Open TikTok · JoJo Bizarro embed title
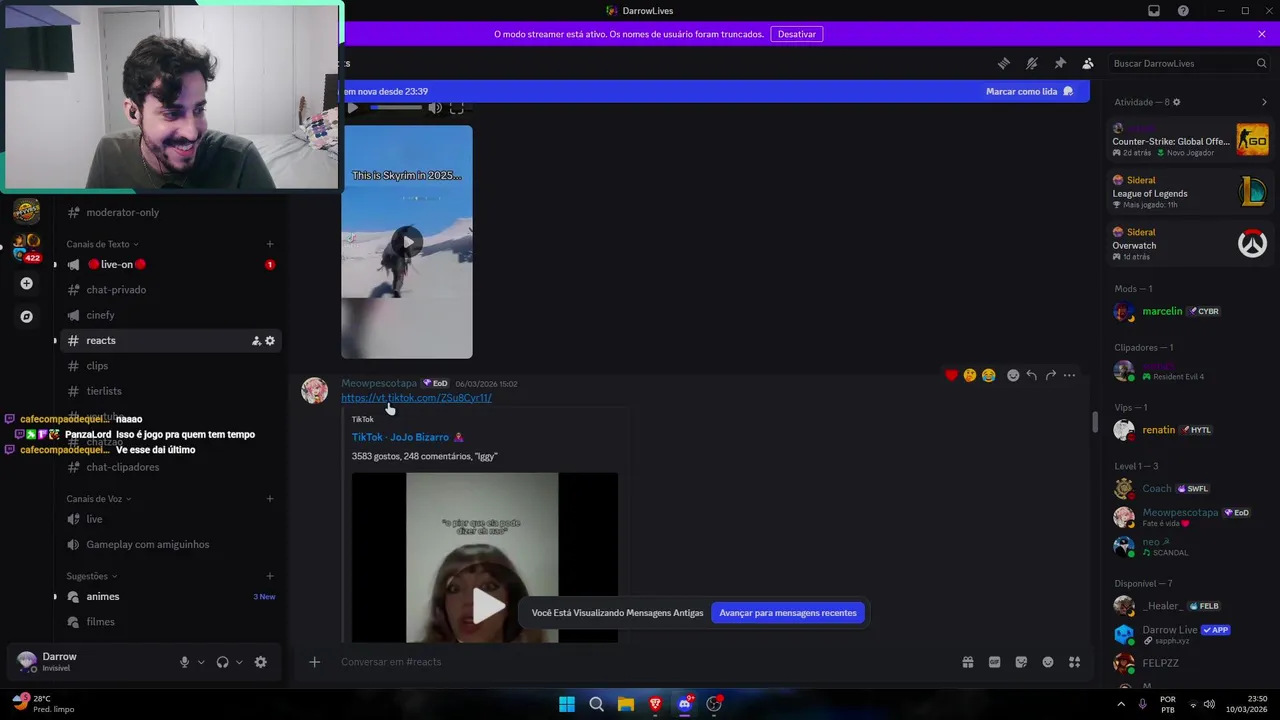 407,437
